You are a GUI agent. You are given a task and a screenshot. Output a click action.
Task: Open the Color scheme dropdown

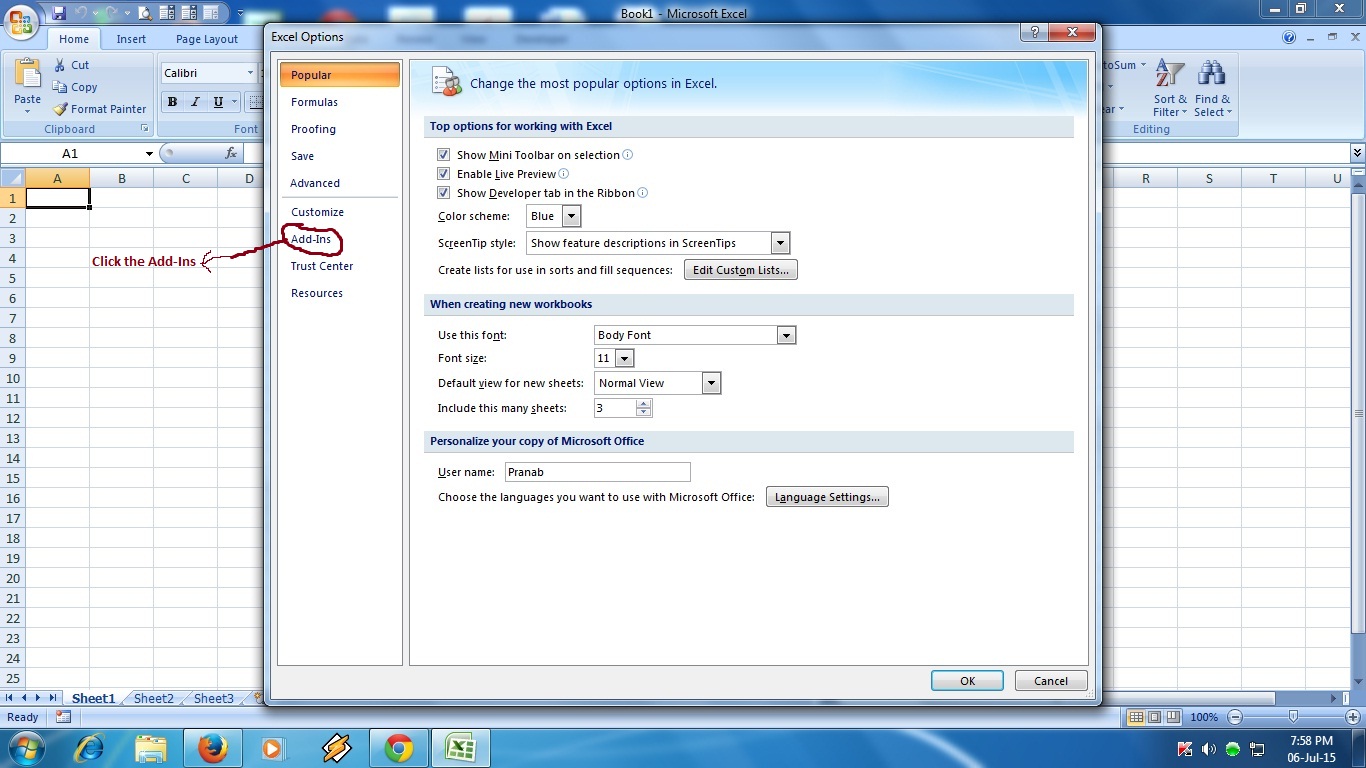click(571, 216)
